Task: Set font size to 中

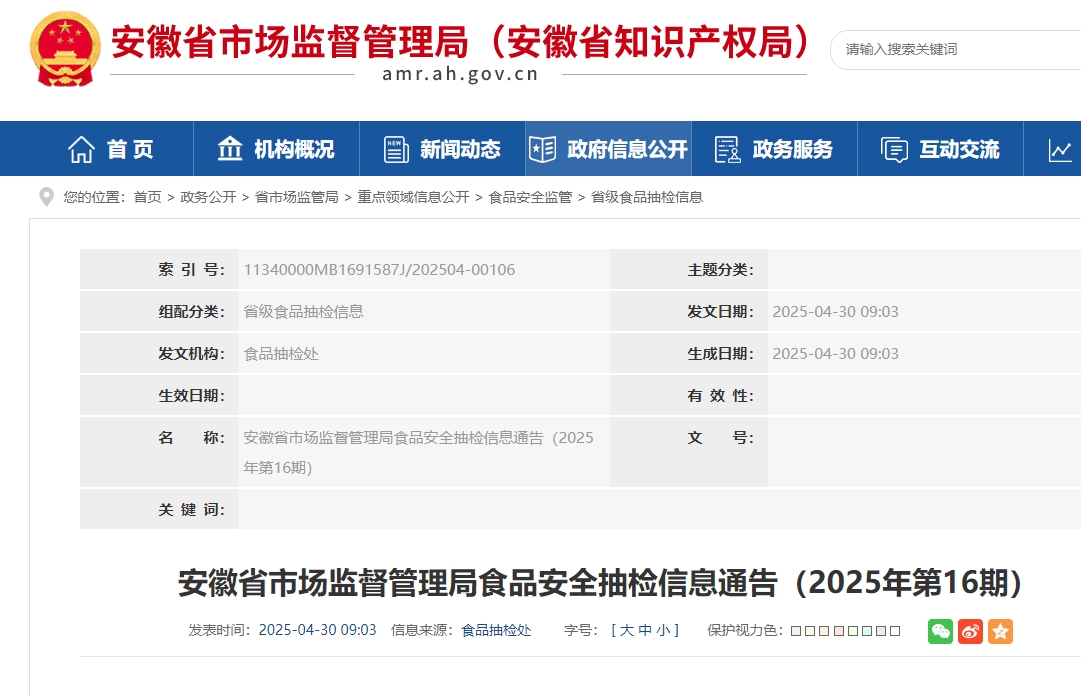Action: (645, 630)
